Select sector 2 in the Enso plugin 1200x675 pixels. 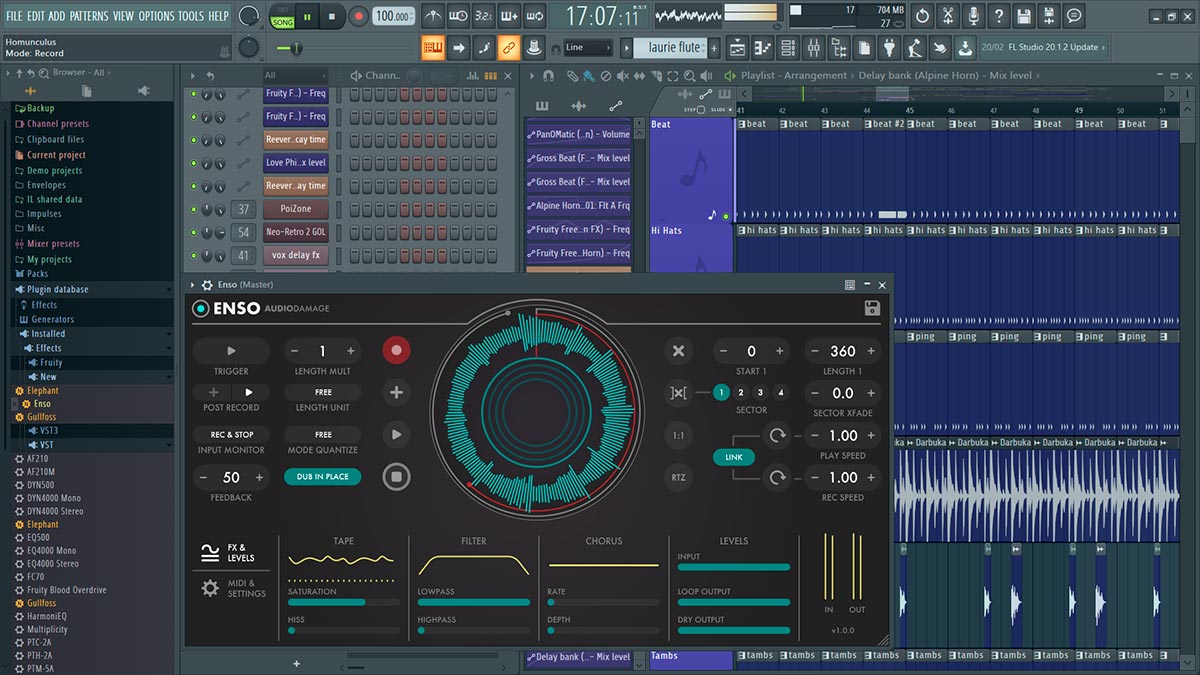pyautogui.click(x=741, y=393)
